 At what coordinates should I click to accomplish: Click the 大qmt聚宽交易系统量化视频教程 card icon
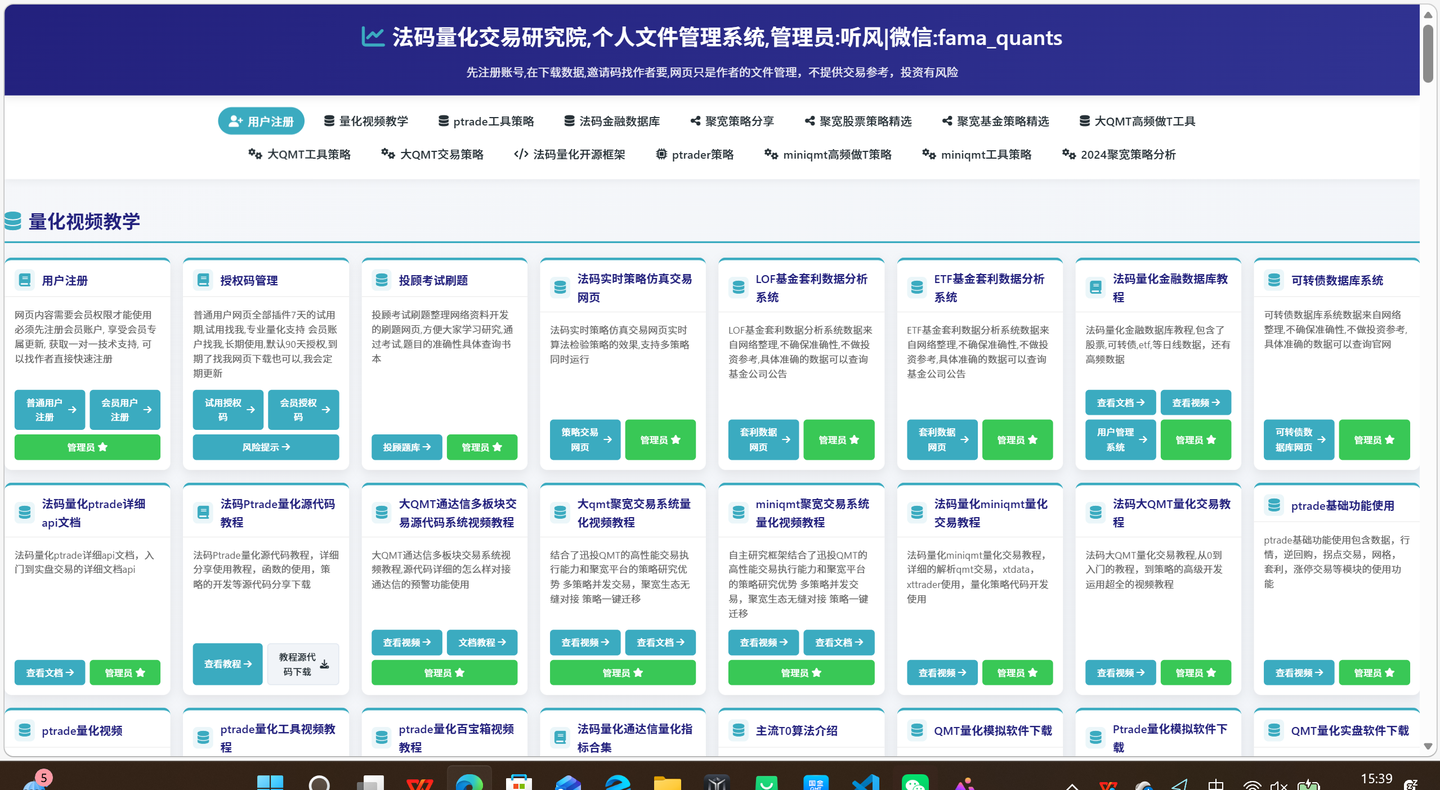[x=560, y=513]
